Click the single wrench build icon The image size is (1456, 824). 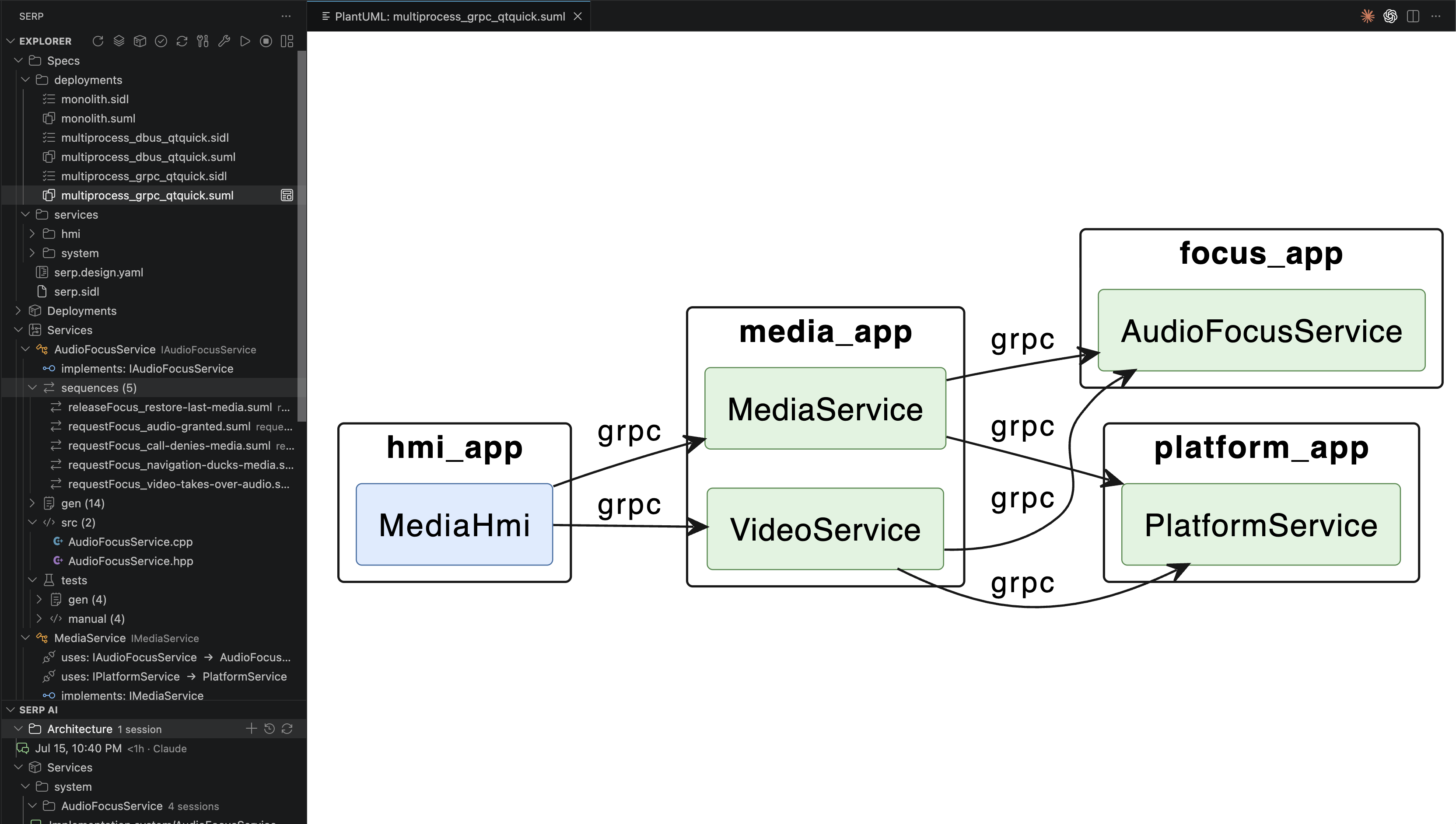pyautogui.click(x=224, y=41)
